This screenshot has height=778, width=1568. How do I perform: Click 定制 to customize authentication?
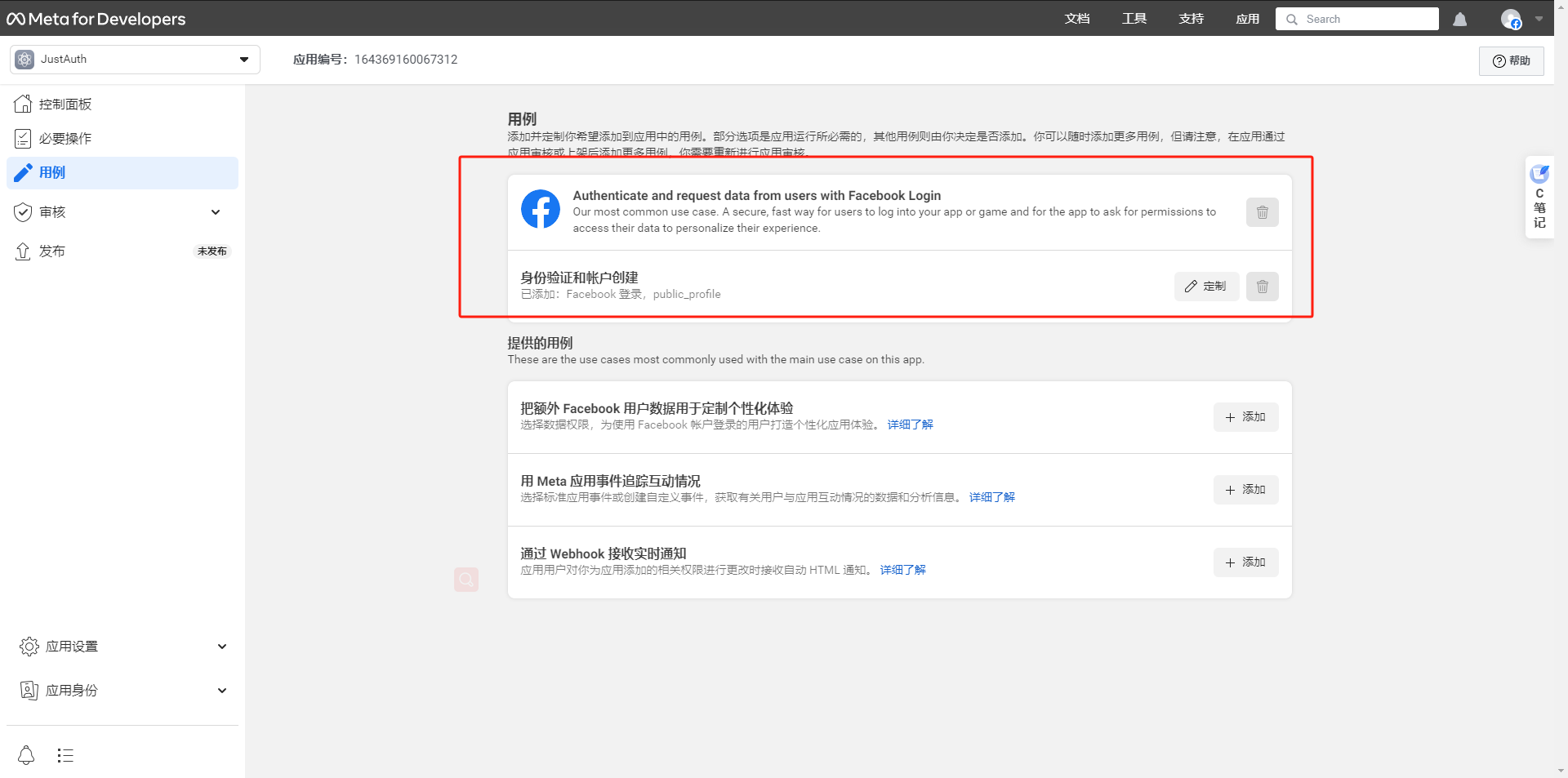click(1206, 287)
